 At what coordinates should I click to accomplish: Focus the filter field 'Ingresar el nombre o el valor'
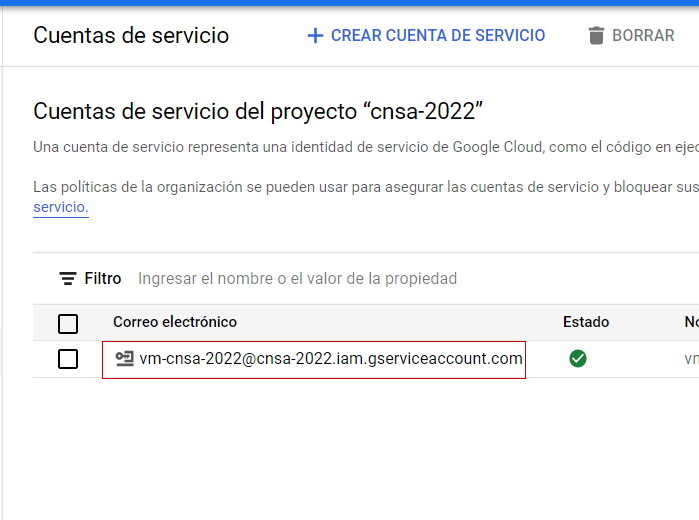pyautogui.click(x=297, y=278)
